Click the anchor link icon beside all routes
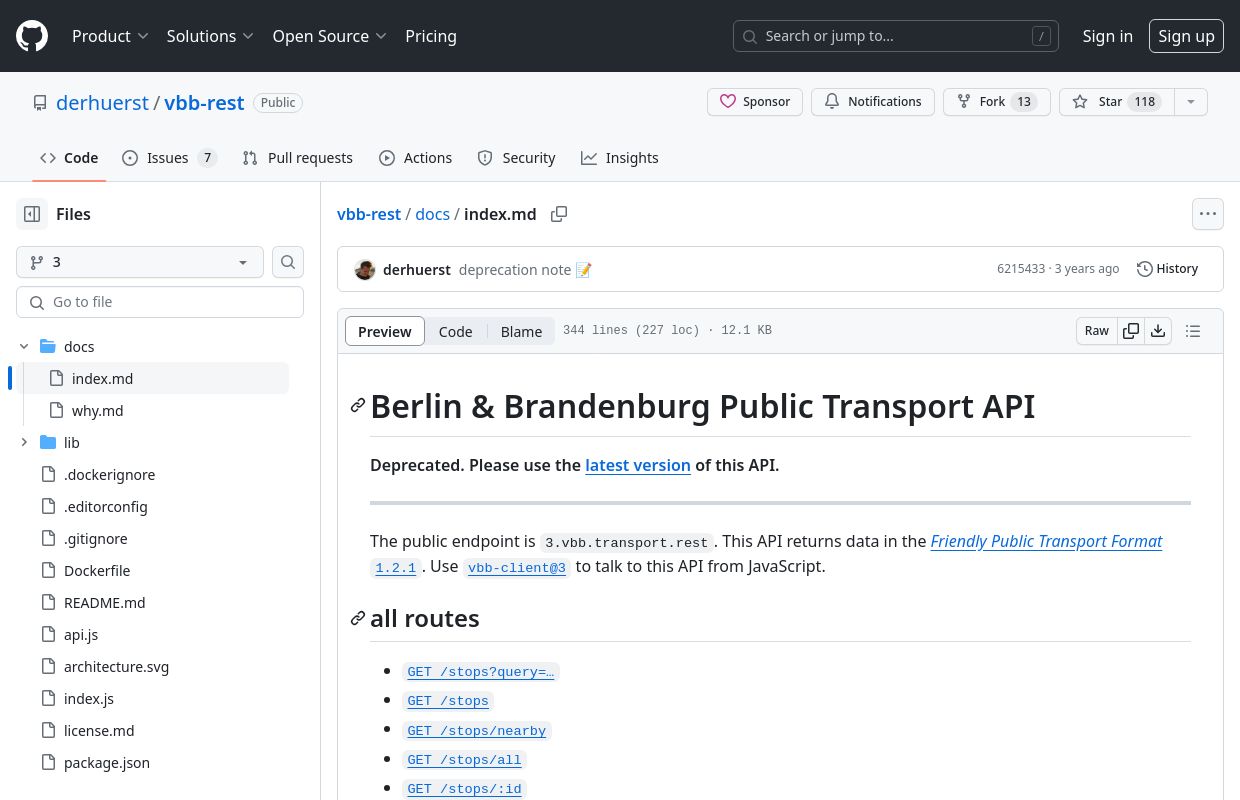Screen dimensions: 1240x800 (x=357, y=619)
